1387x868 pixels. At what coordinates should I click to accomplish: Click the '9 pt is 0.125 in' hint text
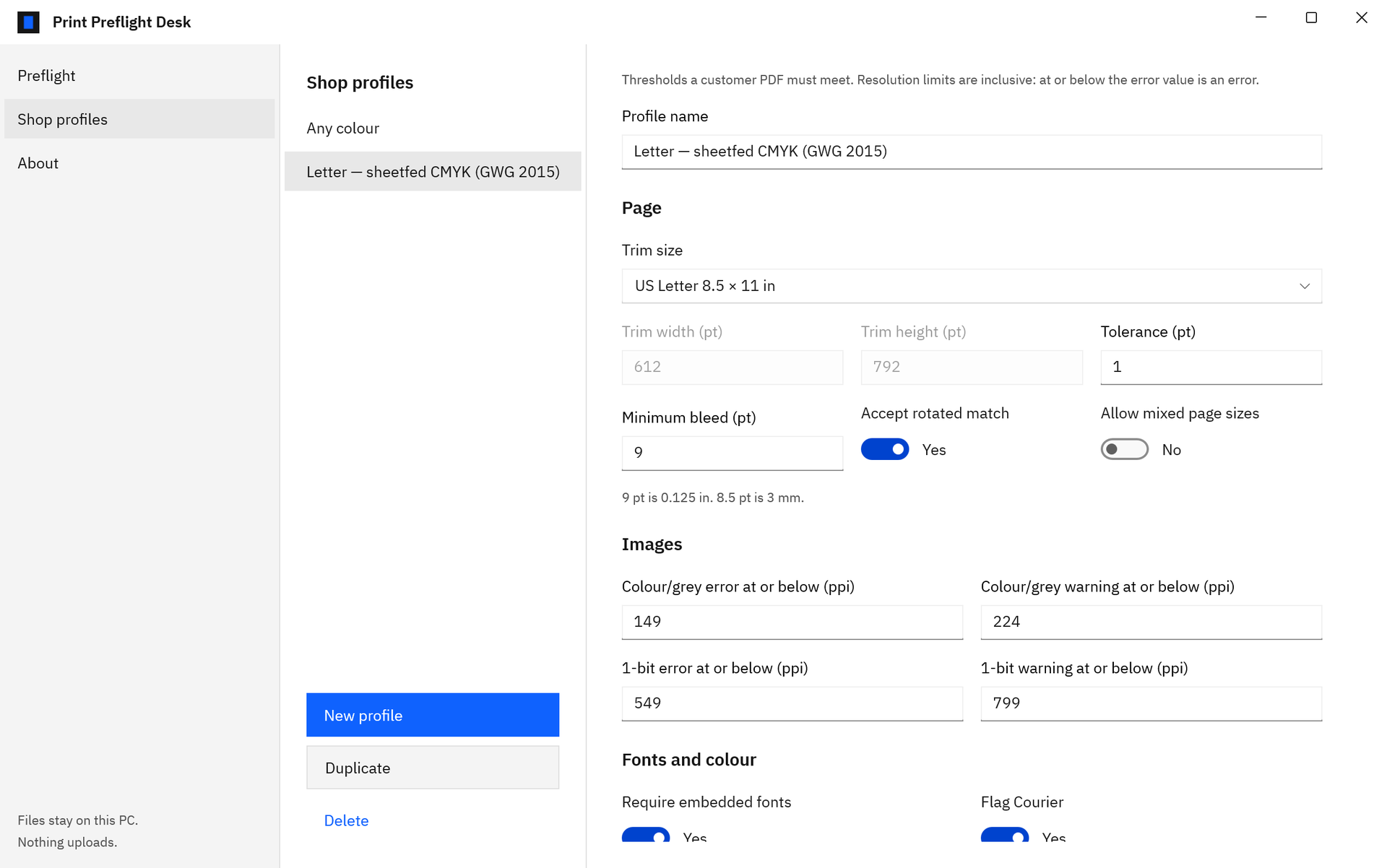point(713,498)
